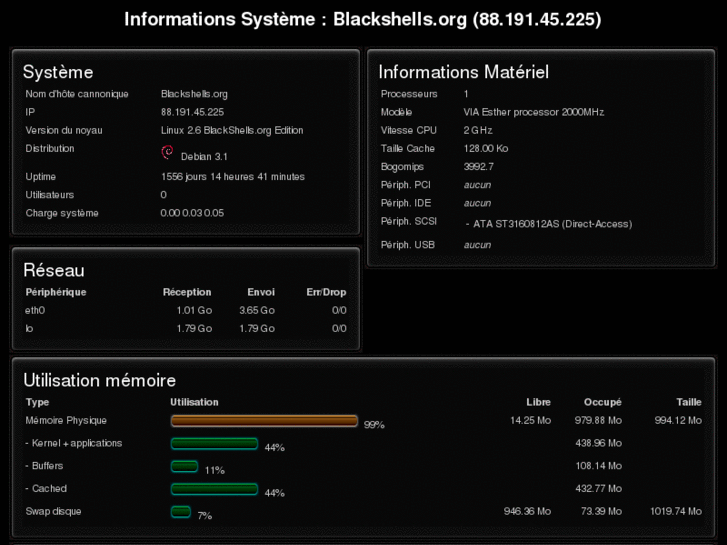
Task: Click SCSI device 'ATA ST3160812AS (Direct-Access)'
Action: (552, 224)
